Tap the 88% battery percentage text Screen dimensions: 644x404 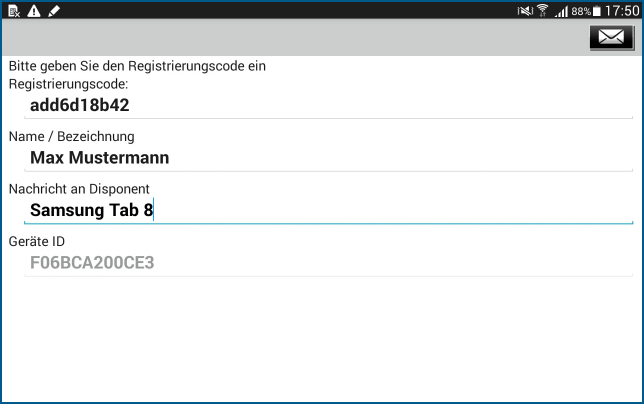580,11
